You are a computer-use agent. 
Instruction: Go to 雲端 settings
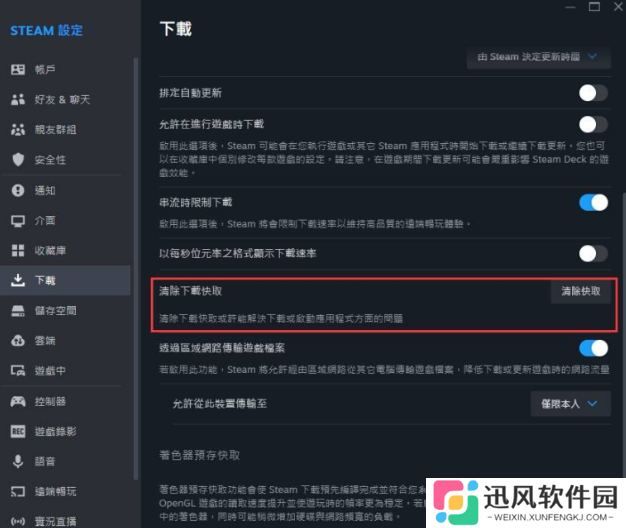point(66,340)
